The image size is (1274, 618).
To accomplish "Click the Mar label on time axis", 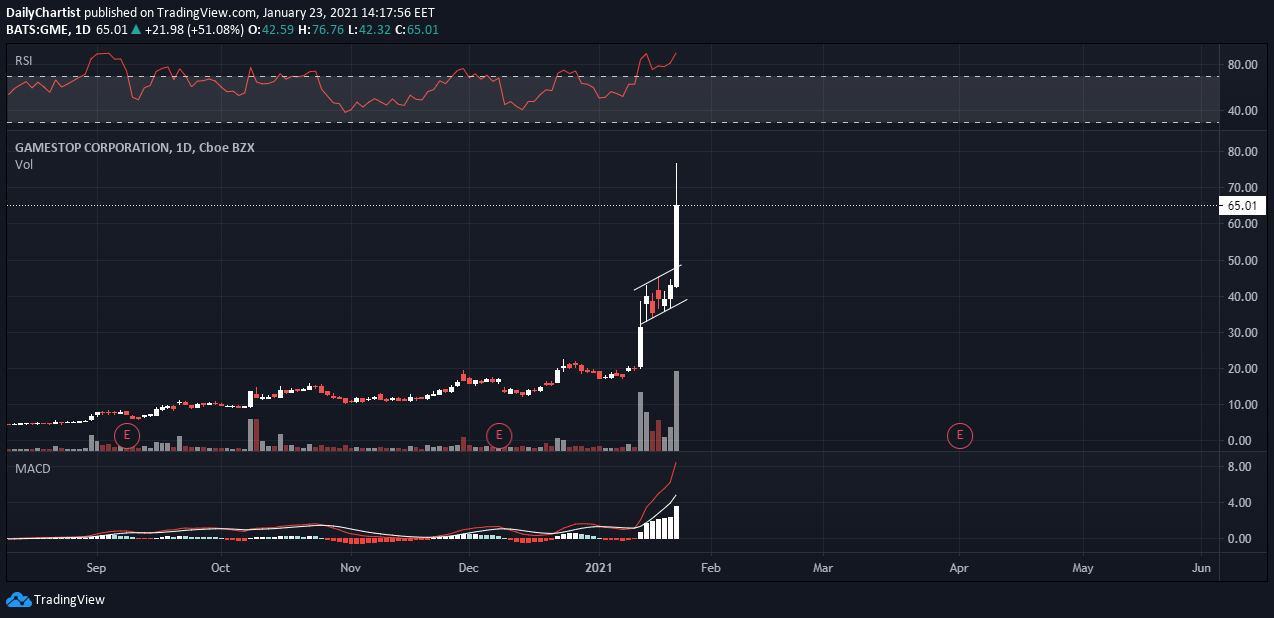I will pos(823,568).
